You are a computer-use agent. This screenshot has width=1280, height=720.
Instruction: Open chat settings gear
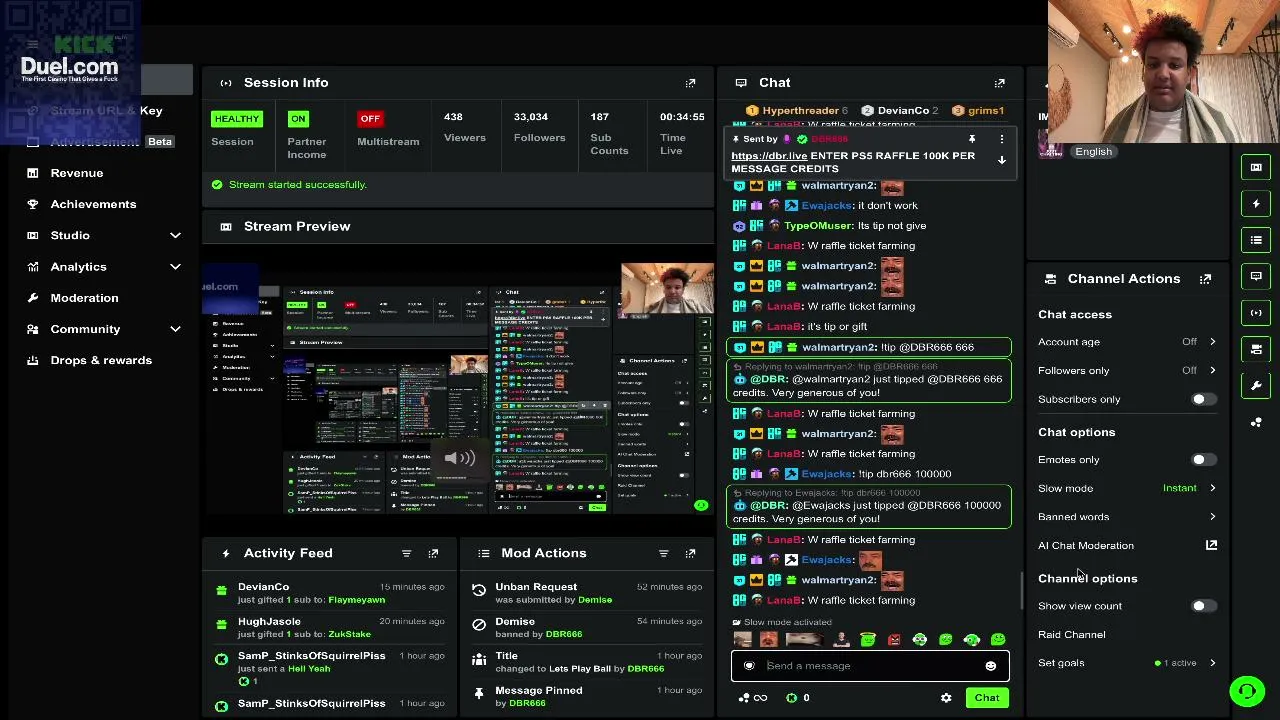946,698
